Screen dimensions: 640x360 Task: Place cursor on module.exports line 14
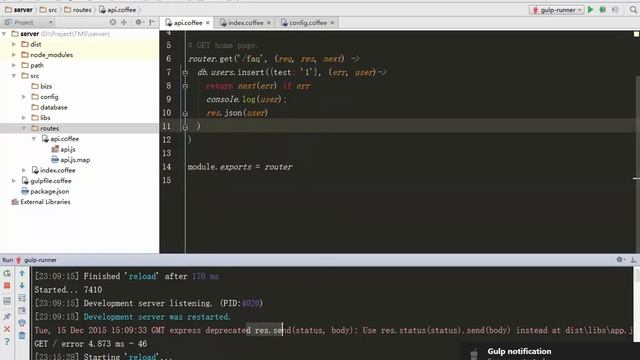(x=240, y=167)
